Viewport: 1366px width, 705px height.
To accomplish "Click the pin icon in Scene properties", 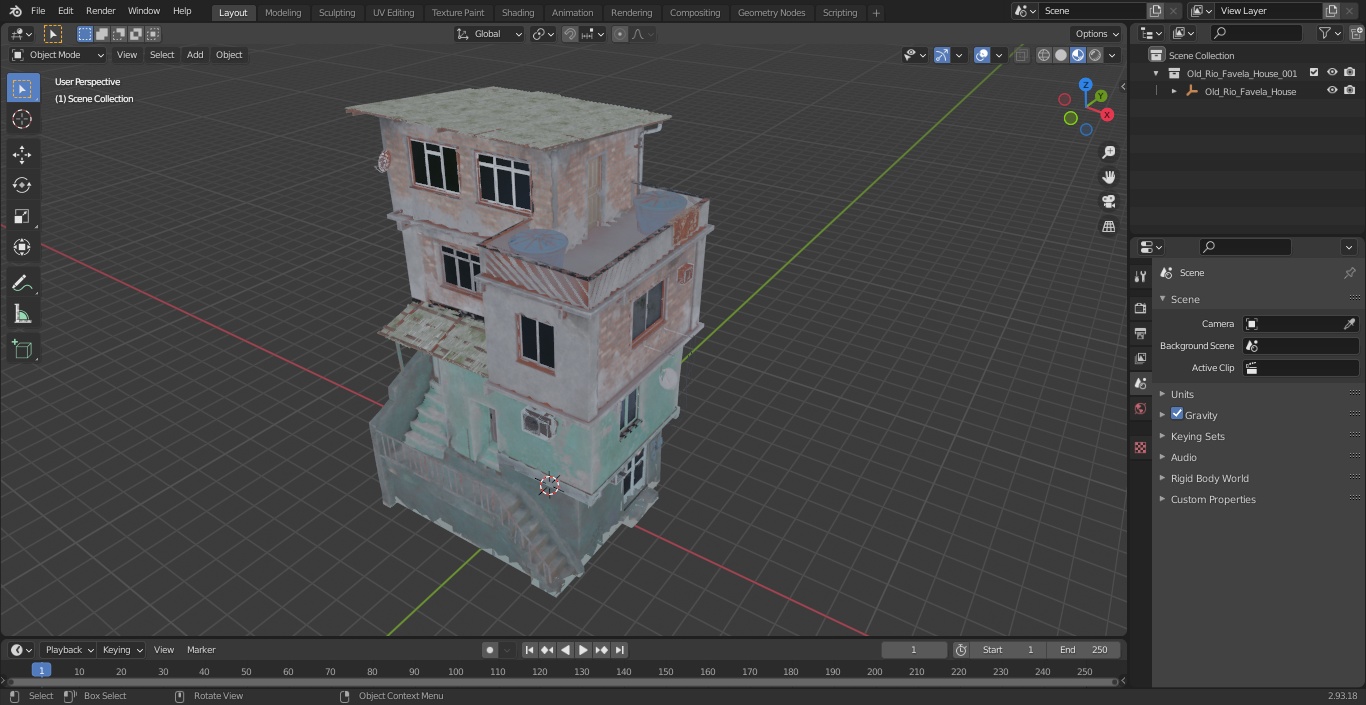I will click(x=1349, y=273).
